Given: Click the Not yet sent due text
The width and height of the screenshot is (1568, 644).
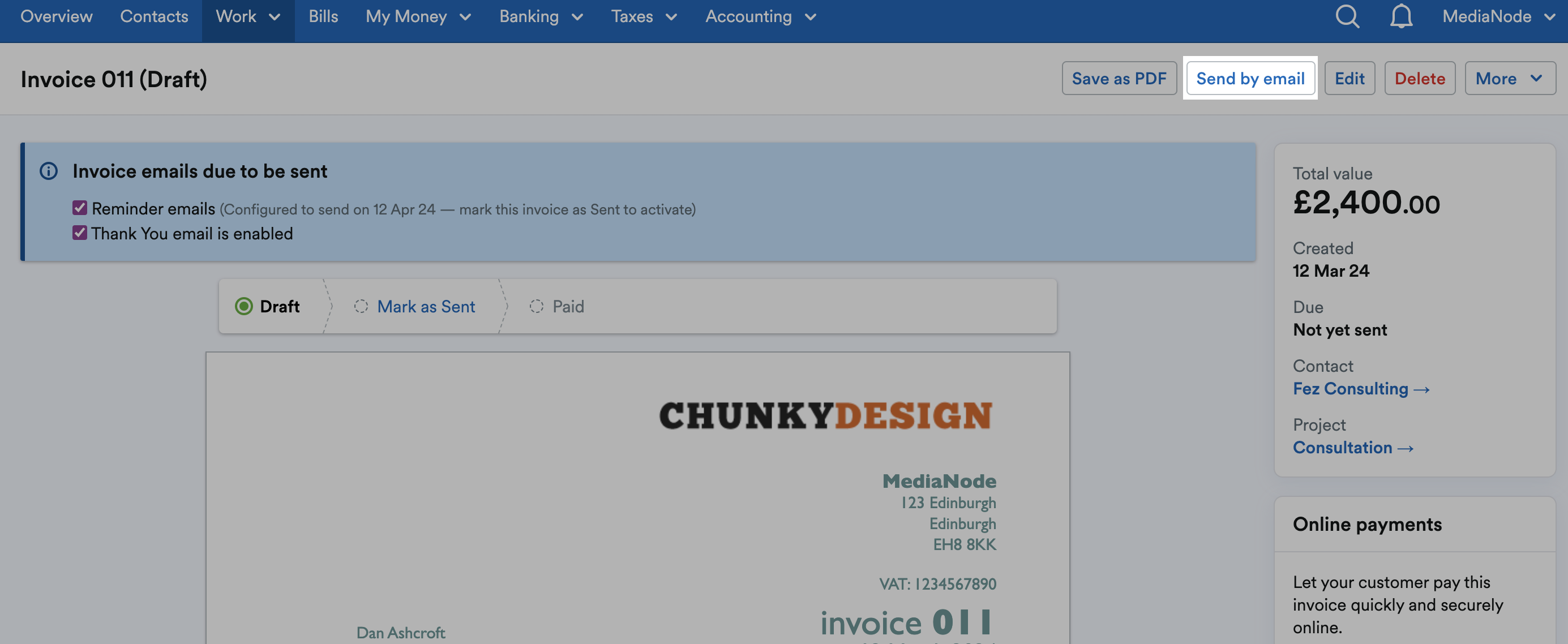Looking at the screenshot, I should point(1340,329).
